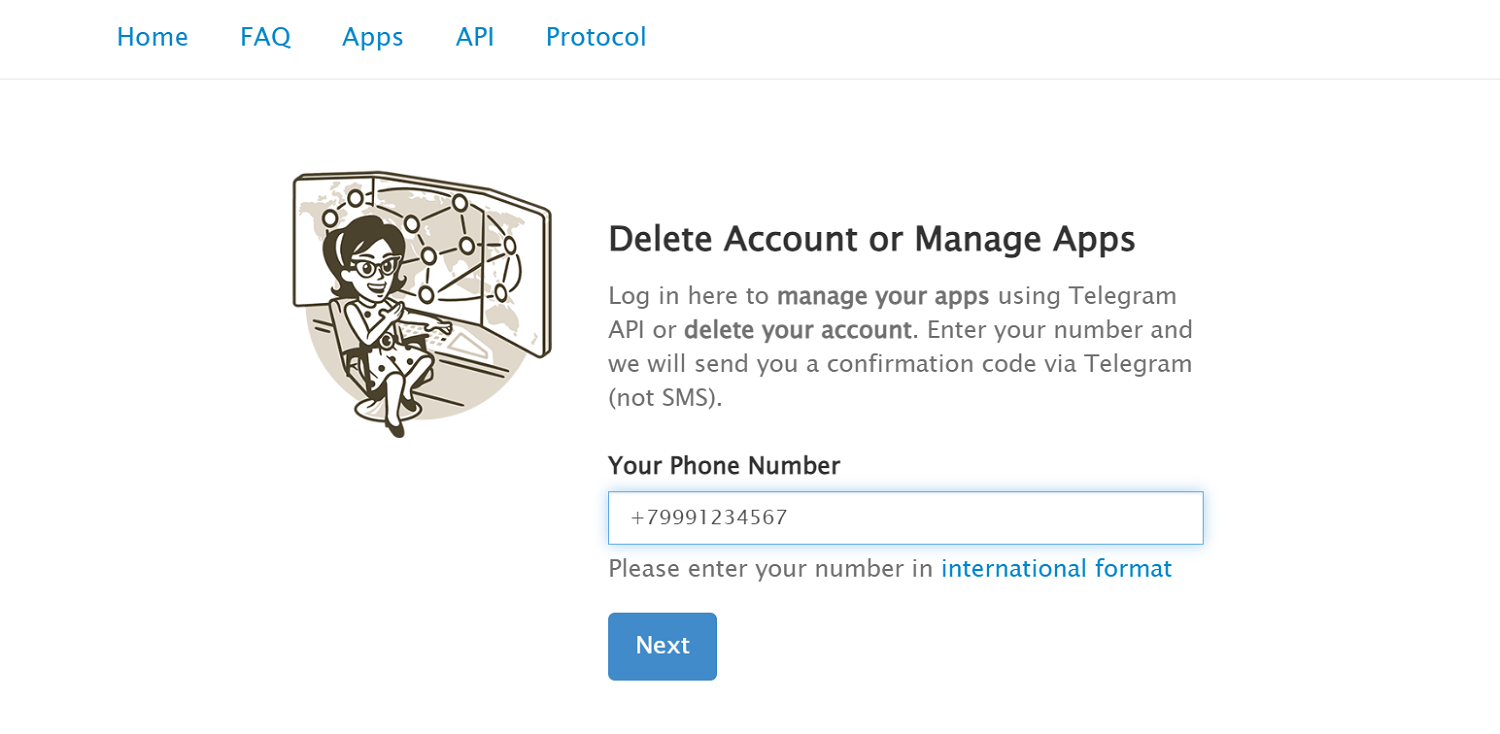Focus the Your Phone Number field

pos(905,518)
